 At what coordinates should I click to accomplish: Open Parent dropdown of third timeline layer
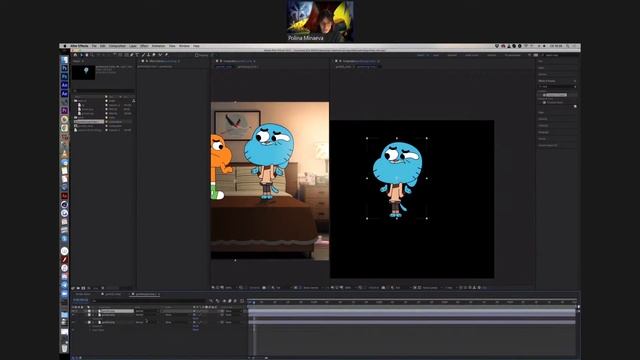(x=233, y=322)
